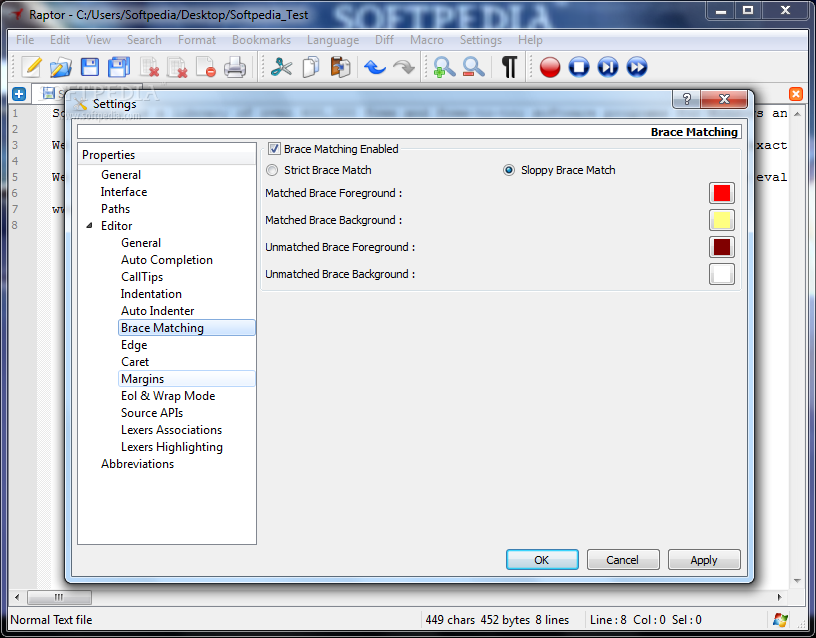
Task: Select Margins settings
Action: pos(187,379)
